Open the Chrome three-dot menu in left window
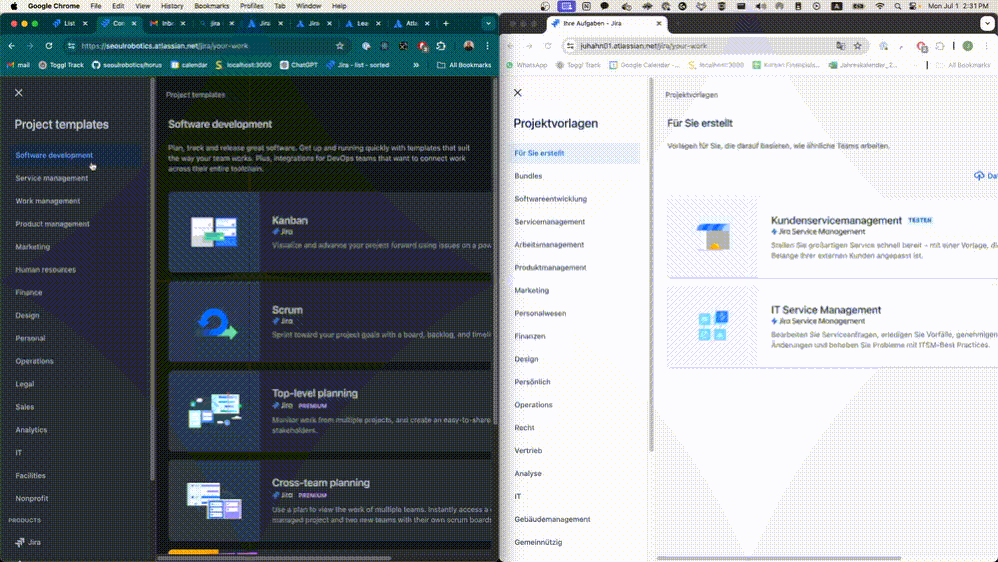Viewport: 998px width, 562px height. 488,46
